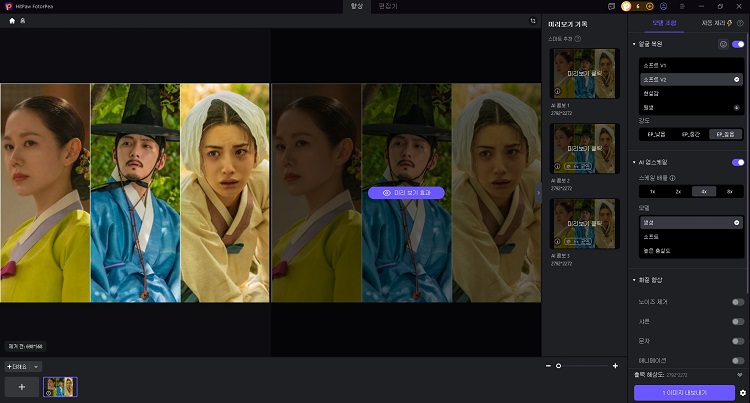The width and height of the screenshot is (750, 403).
Task: Toggle the 얼굴 복원 switch
Action: coord(738,44)
